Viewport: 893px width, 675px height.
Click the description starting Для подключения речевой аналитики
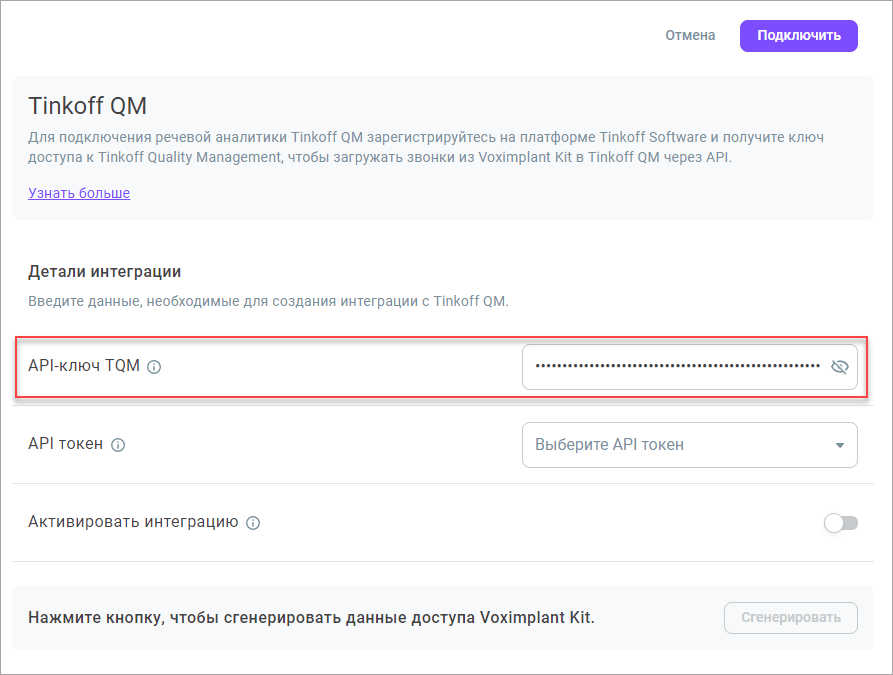pos(426,147)
